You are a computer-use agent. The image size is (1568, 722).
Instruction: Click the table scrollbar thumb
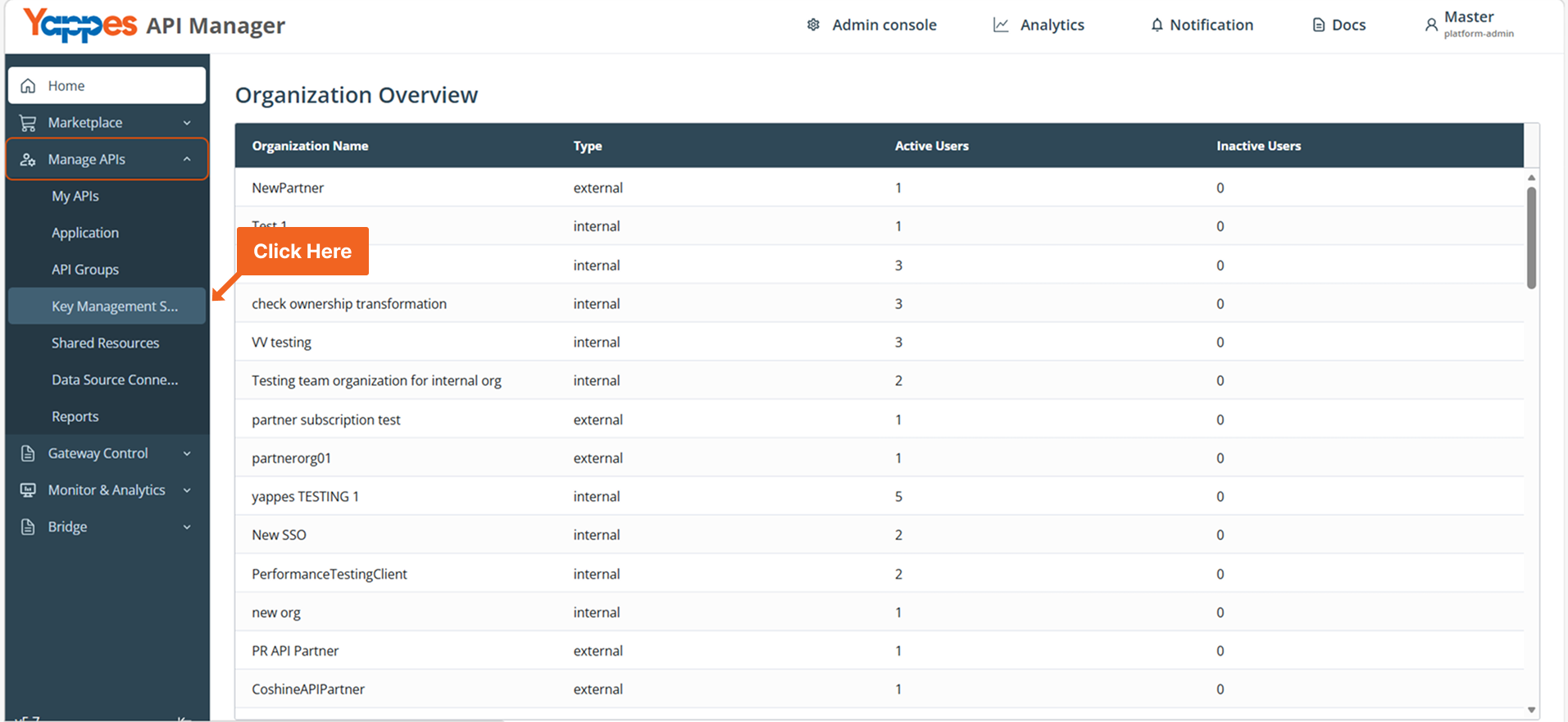(x=1531, y=238)
